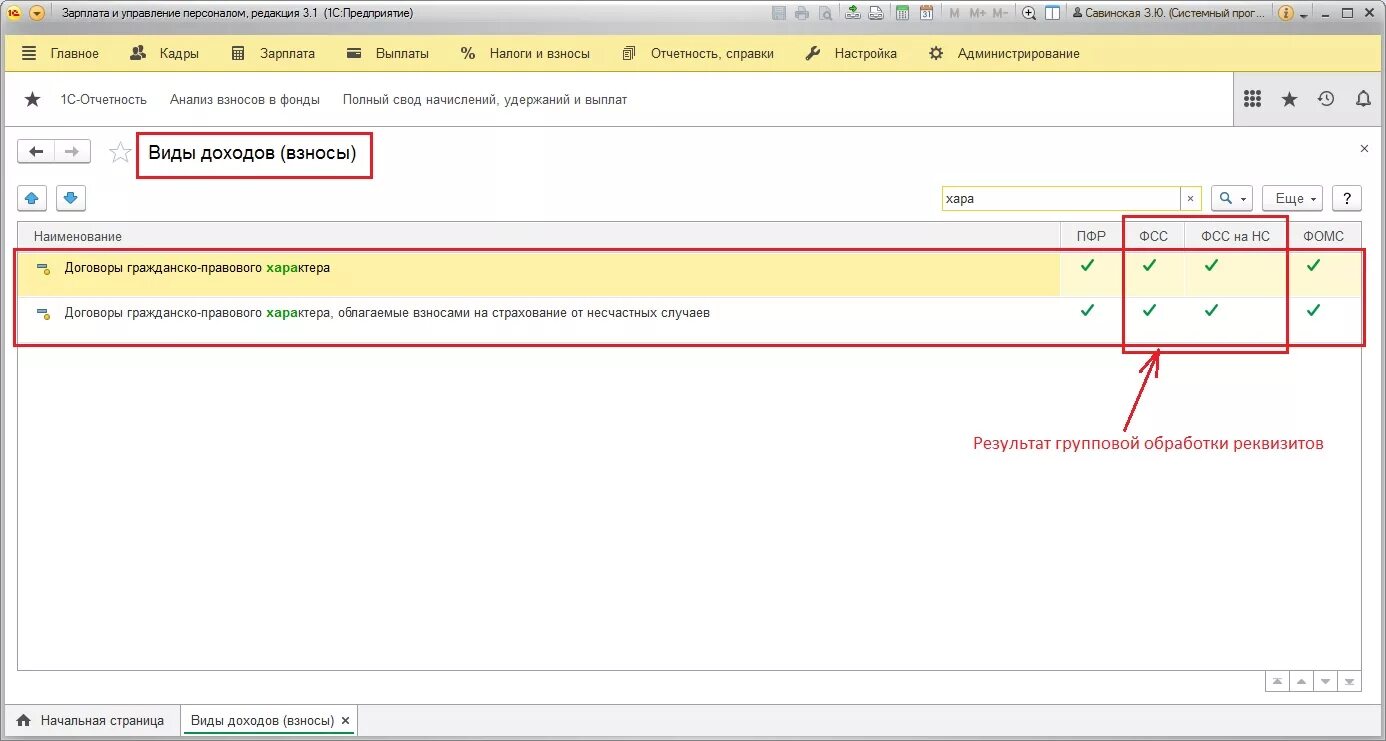The height and width of the screenshot is (741, 1386).
Task: Click the ПФР column header
Action: coord(1092,236)
